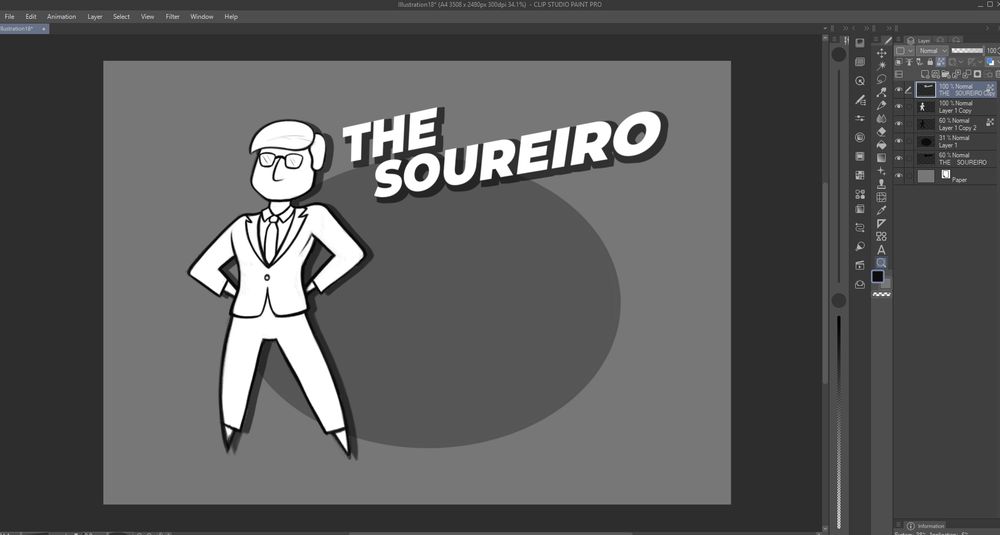Open the View menu

pos(147,17)
